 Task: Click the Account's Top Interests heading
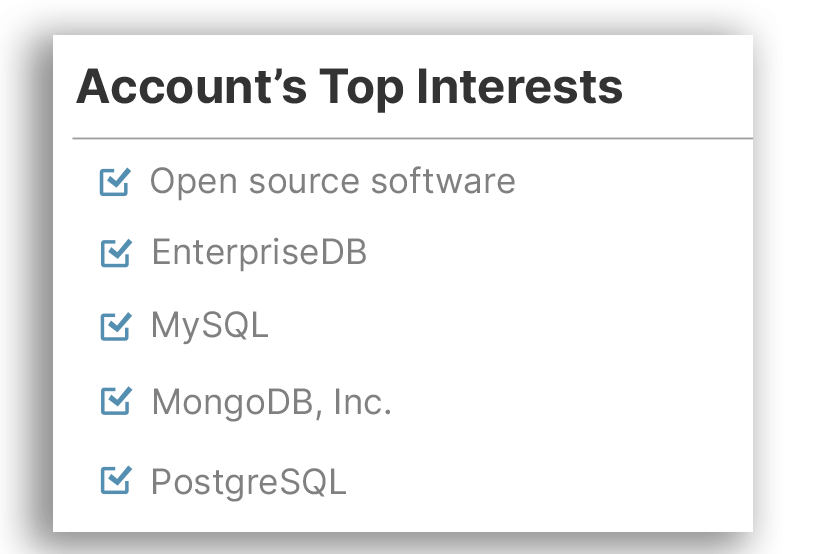350,87
